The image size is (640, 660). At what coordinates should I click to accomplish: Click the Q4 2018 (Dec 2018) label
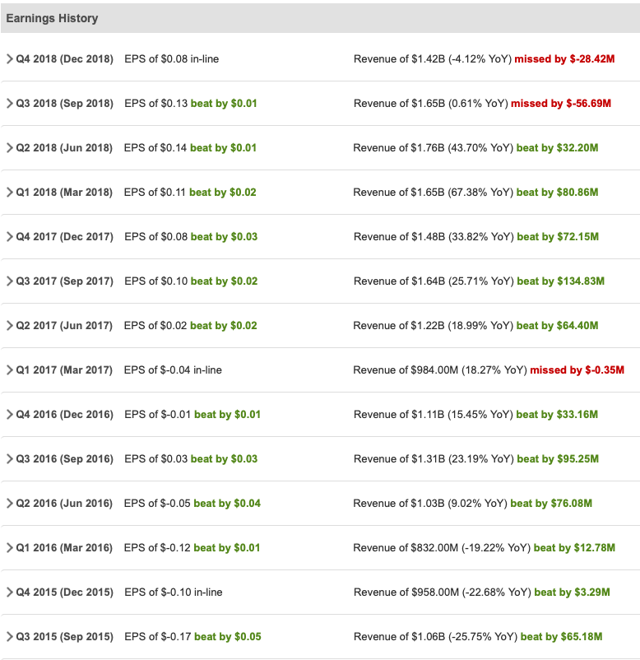point(65,59)
